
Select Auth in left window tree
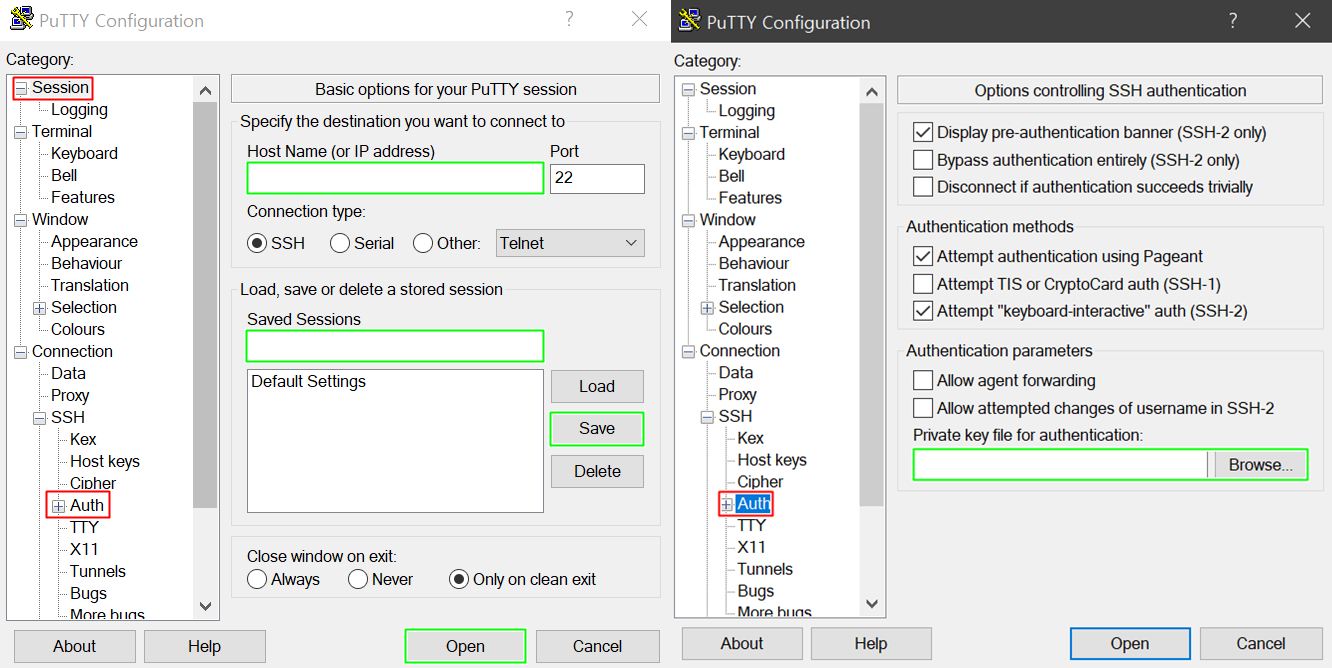(87, 506)
